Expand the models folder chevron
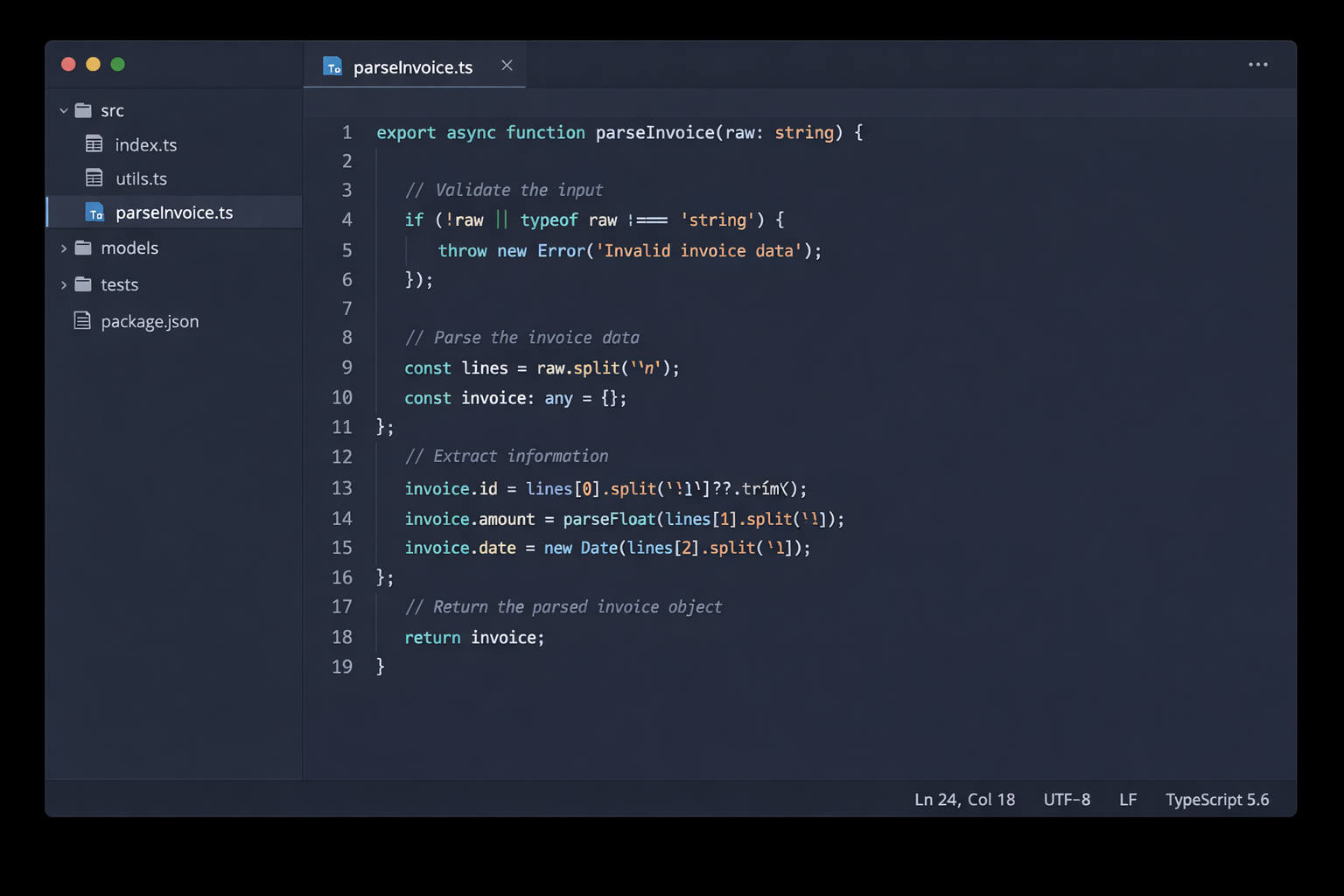 pyautogui.click(x=64, y=248)
